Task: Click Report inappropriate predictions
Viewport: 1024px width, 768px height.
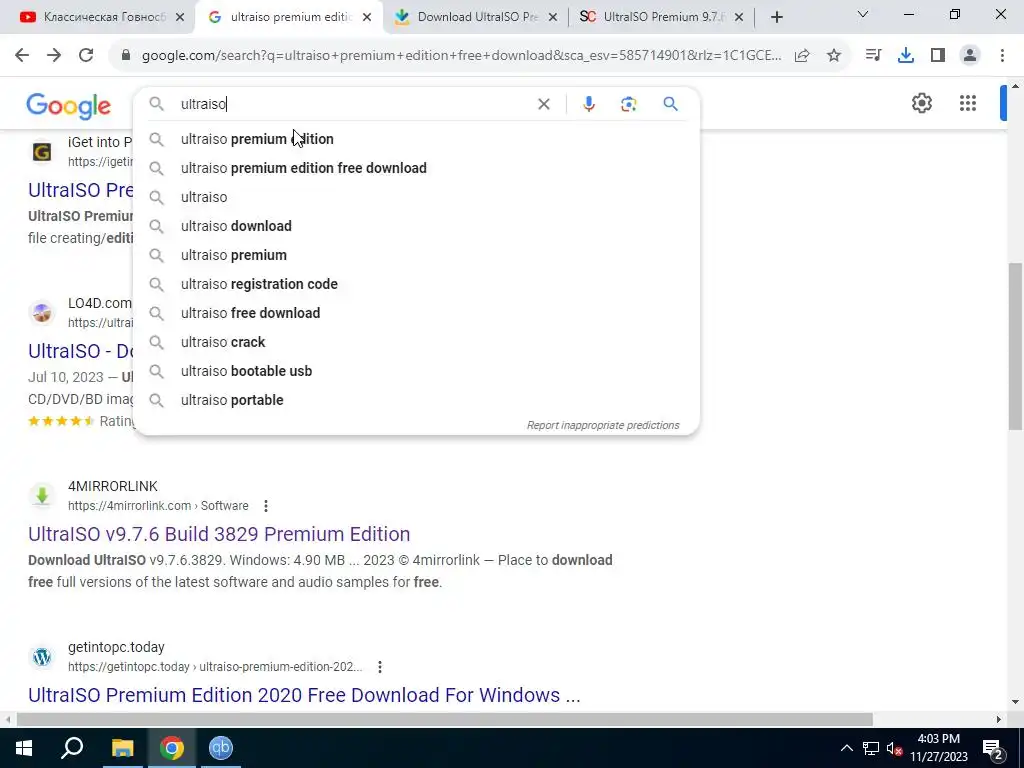Action: pos(603,425)
